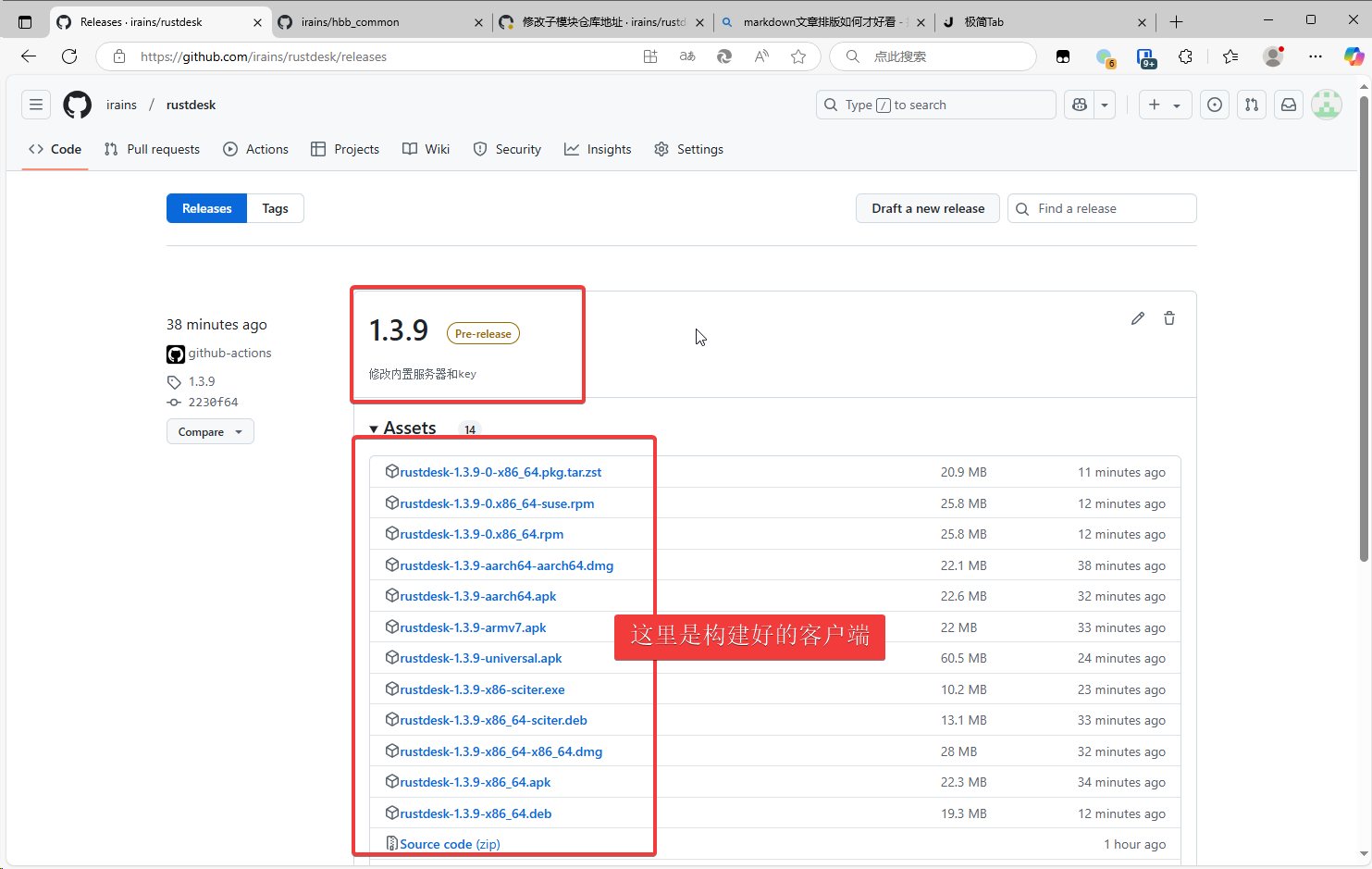Screen dimensions: 1372x869
Task: Click Draft a new release button
Action: (x=927, y=208)
